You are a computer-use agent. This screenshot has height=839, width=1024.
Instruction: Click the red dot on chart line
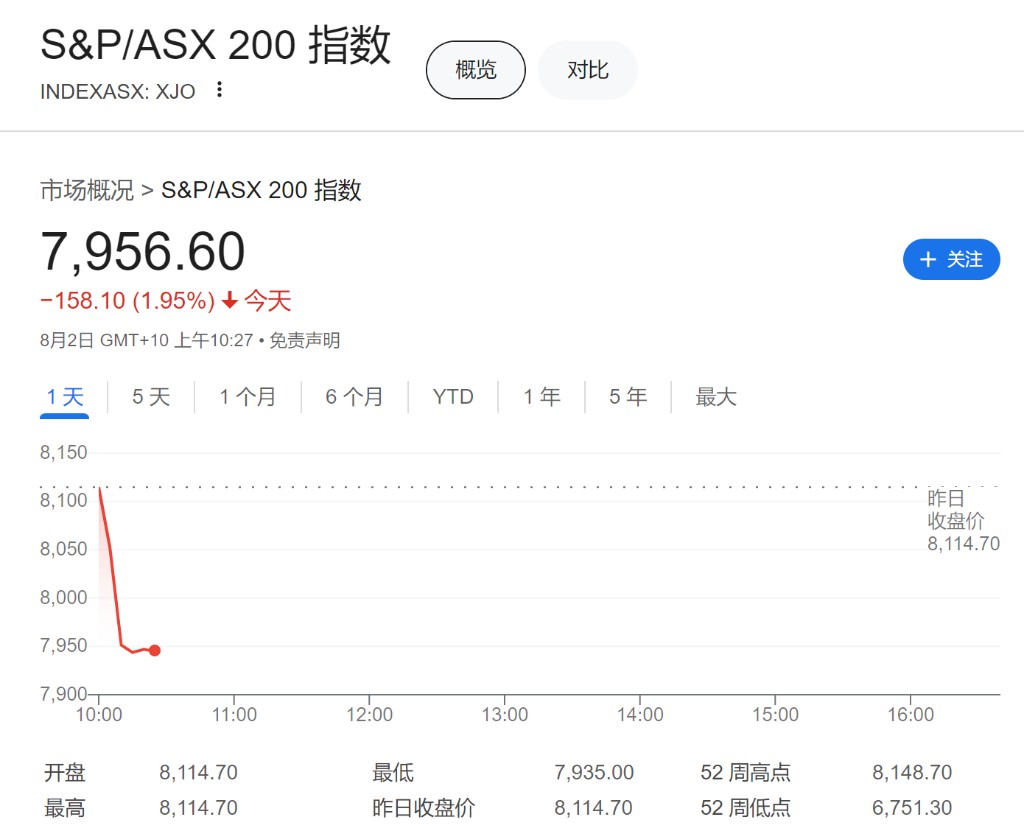coord(154,650)
